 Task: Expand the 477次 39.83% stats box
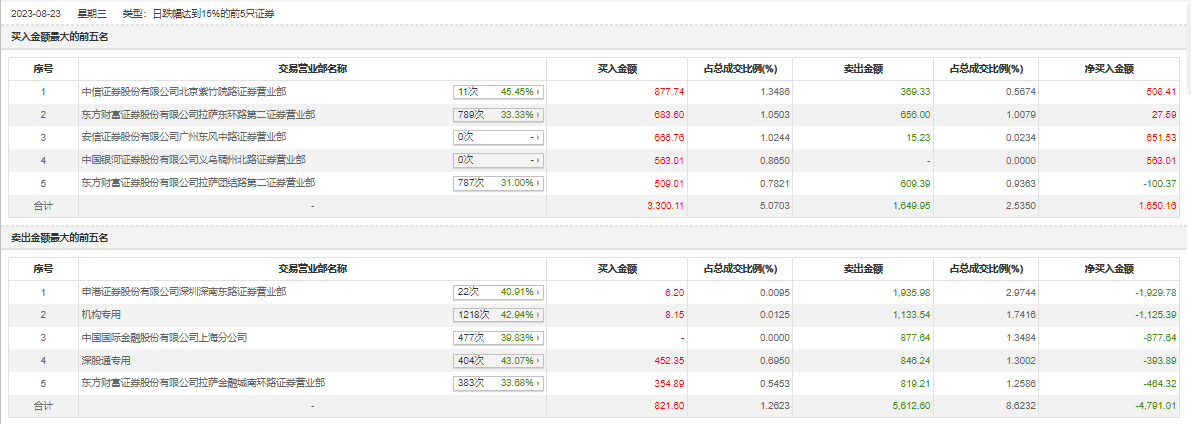[x=498, y=338]
